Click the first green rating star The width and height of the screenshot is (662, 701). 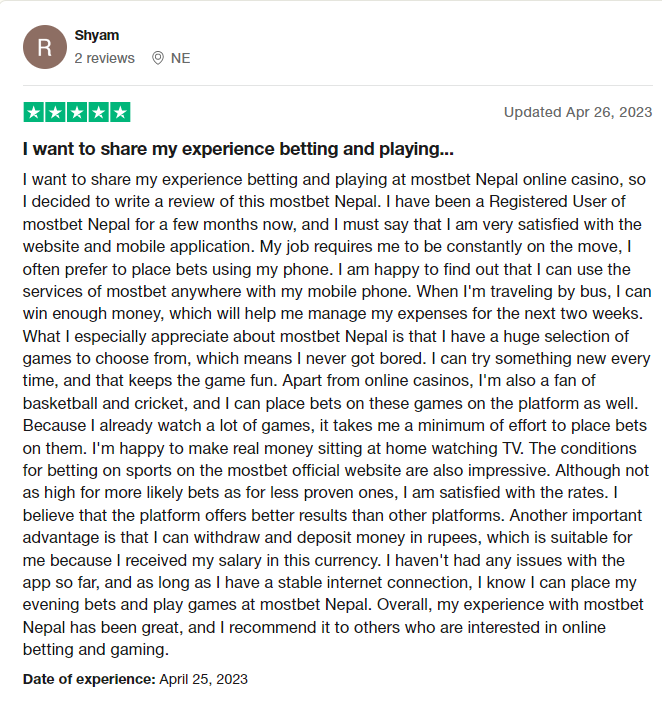click(34, 112)
